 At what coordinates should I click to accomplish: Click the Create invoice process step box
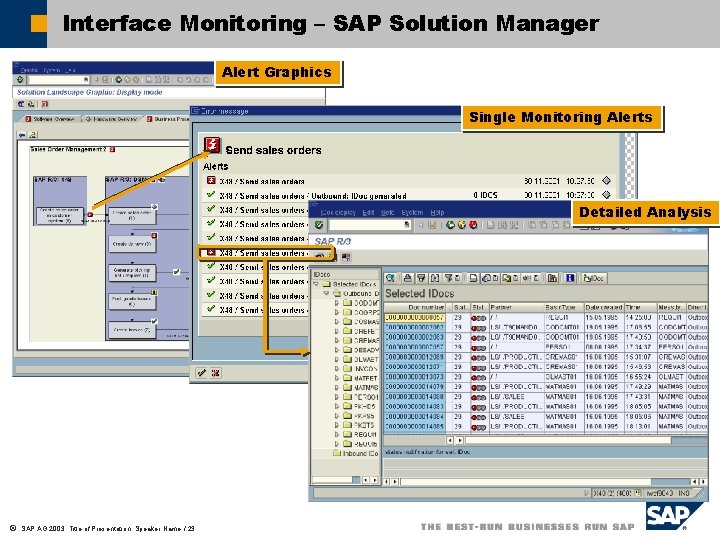[x=132, y=330]
